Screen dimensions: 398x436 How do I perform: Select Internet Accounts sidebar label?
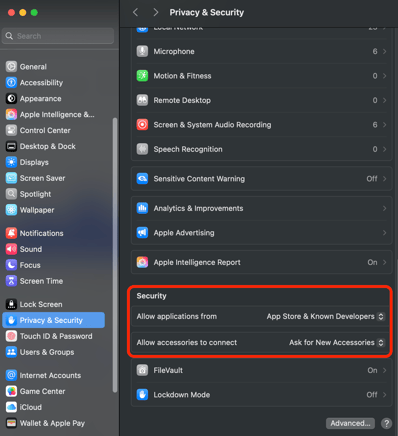coord(50,375)
